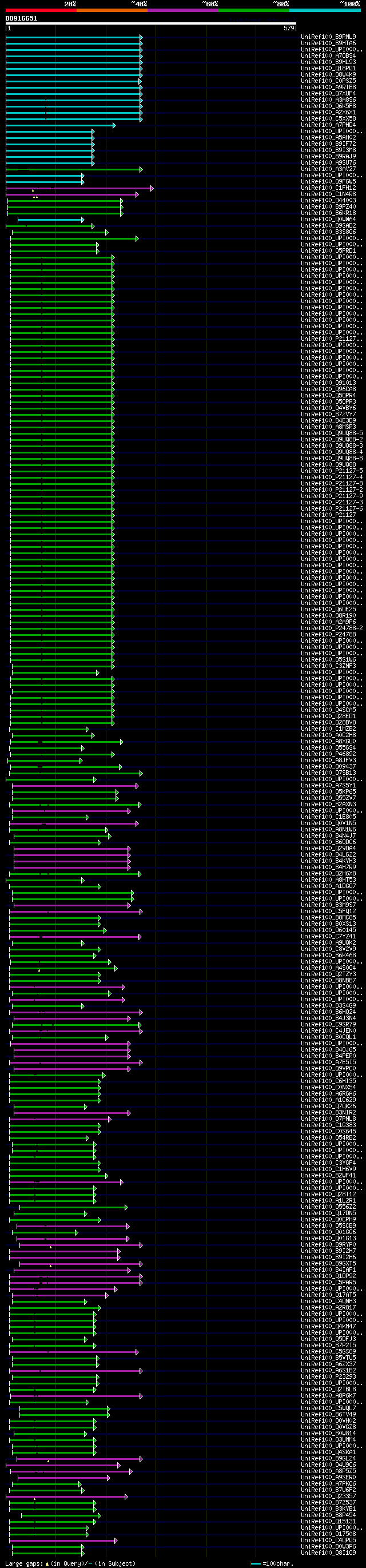Select the UniRef100_A9SER0 label
This screenshot has width=366, height=1568.
click(328, 1477)
